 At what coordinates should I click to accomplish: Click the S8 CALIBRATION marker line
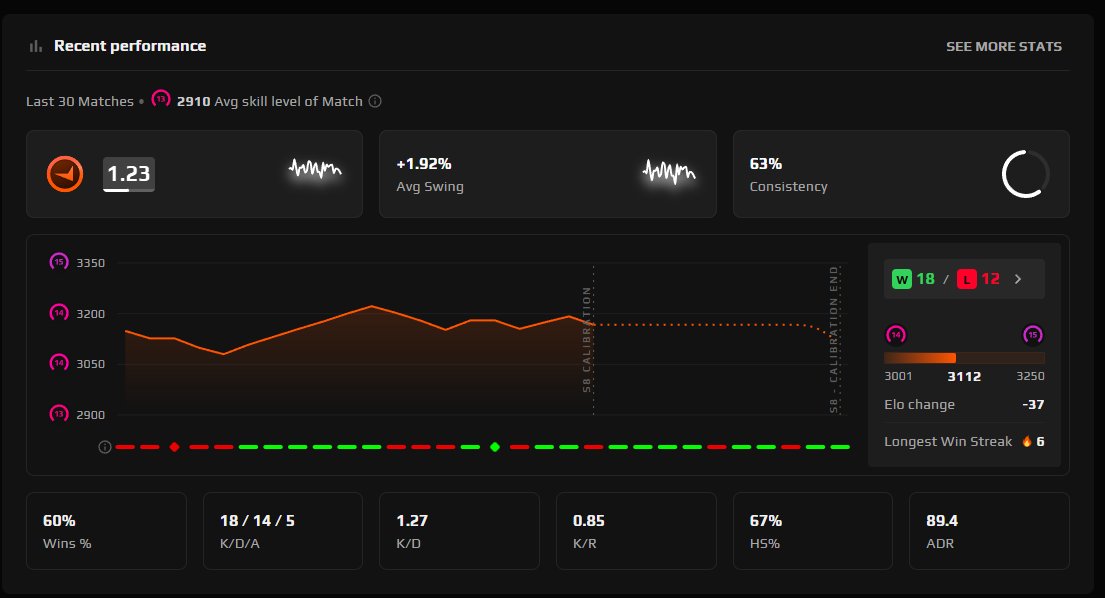(587, 340)
